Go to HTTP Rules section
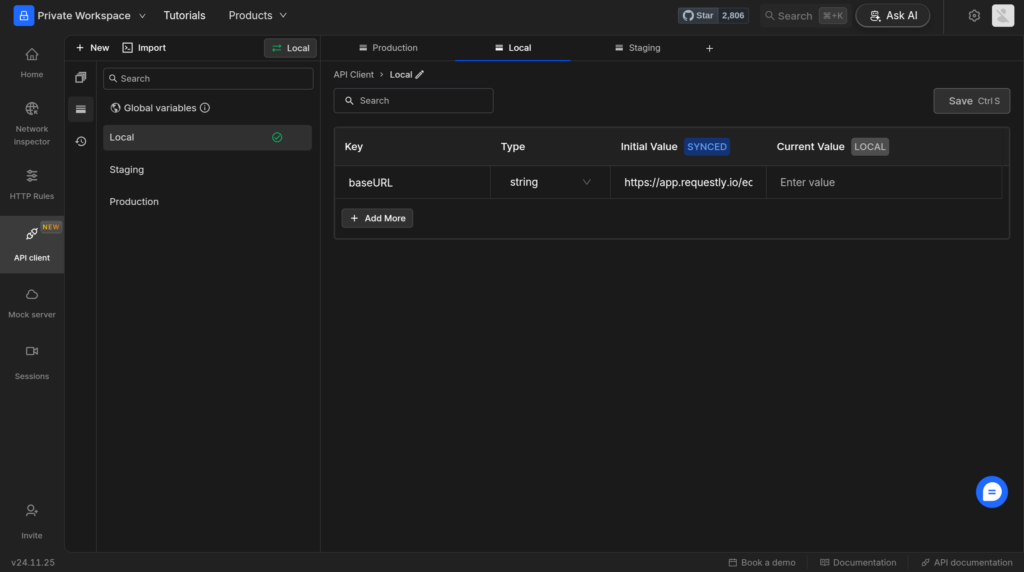The image size is (1024, 572). [31, 184]
